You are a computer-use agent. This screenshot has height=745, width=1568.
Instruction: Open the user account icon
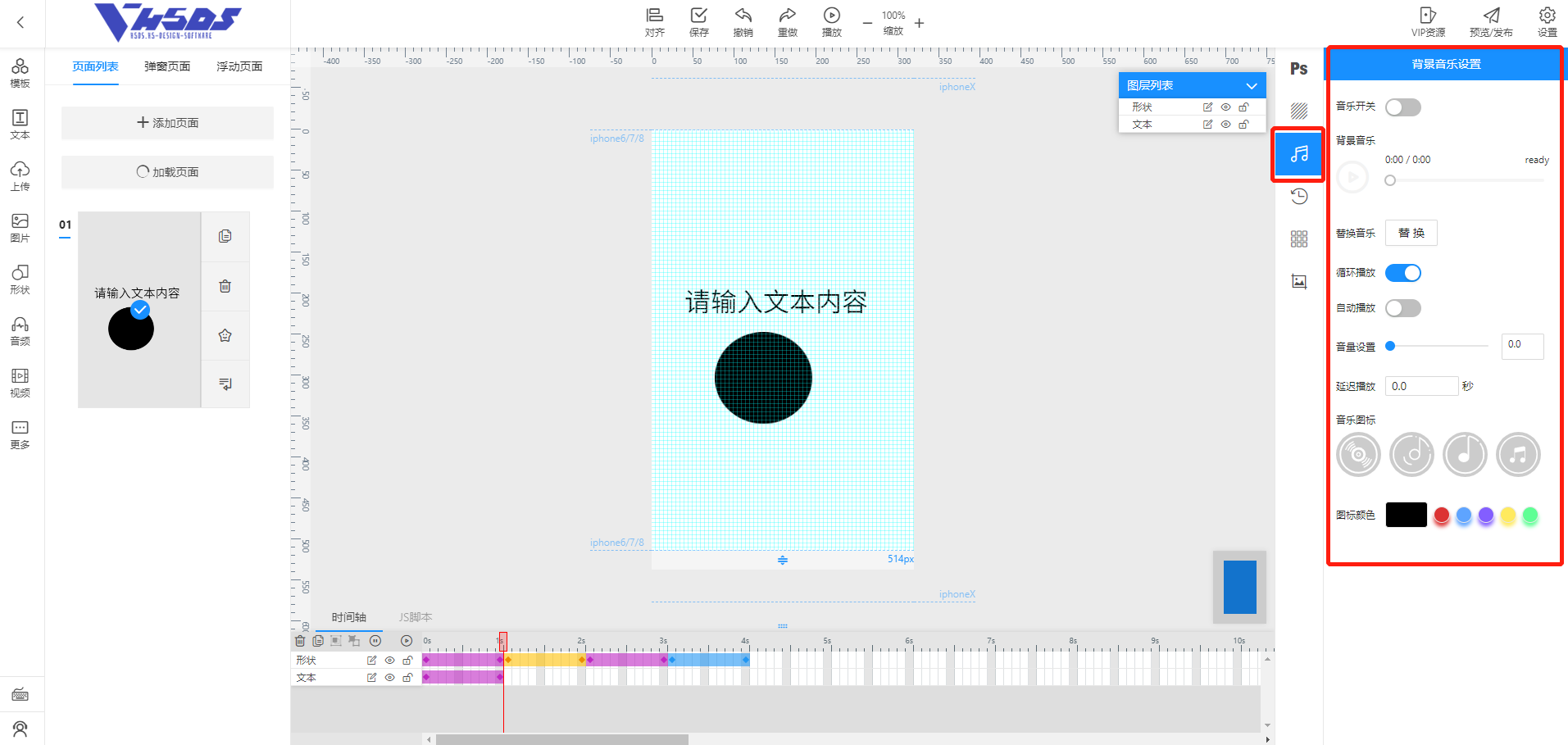[20, 728]
